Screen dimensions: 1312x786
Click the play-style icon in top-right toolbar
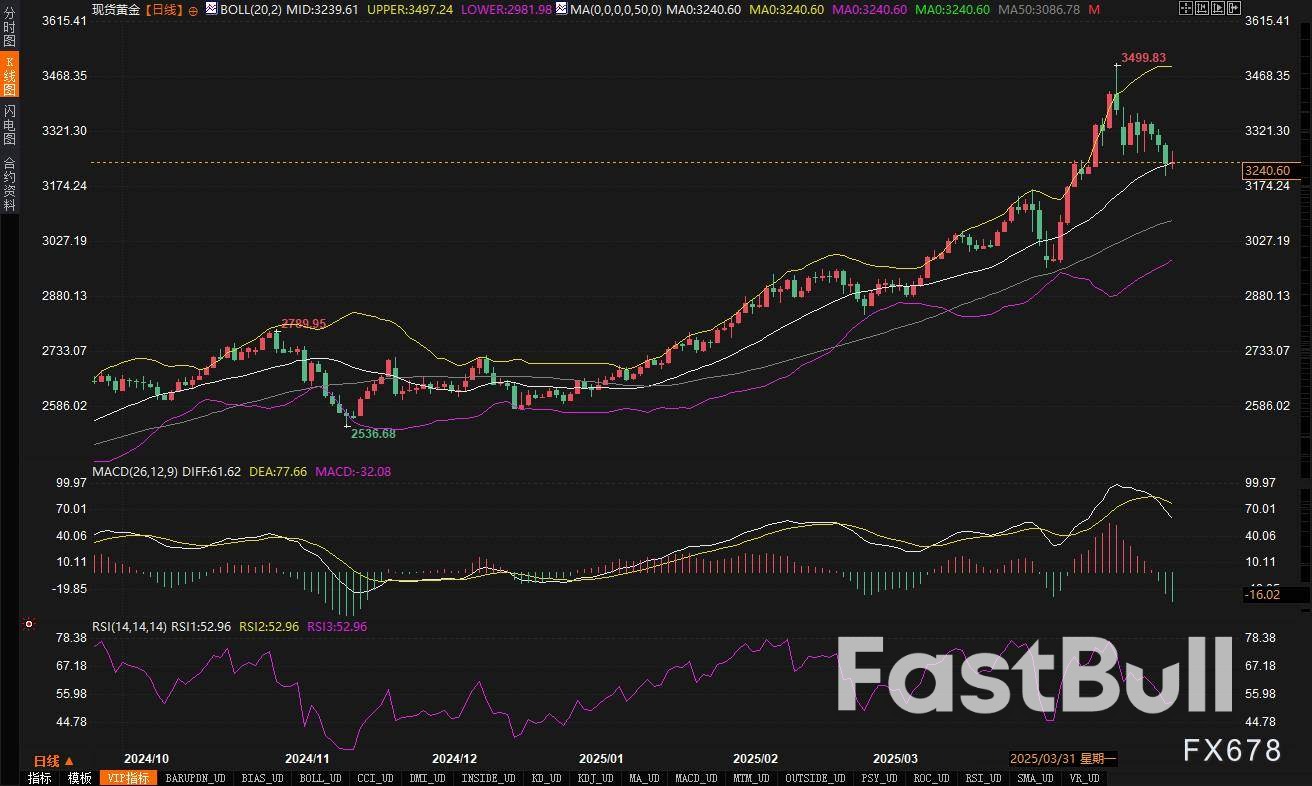(1216, 9)
